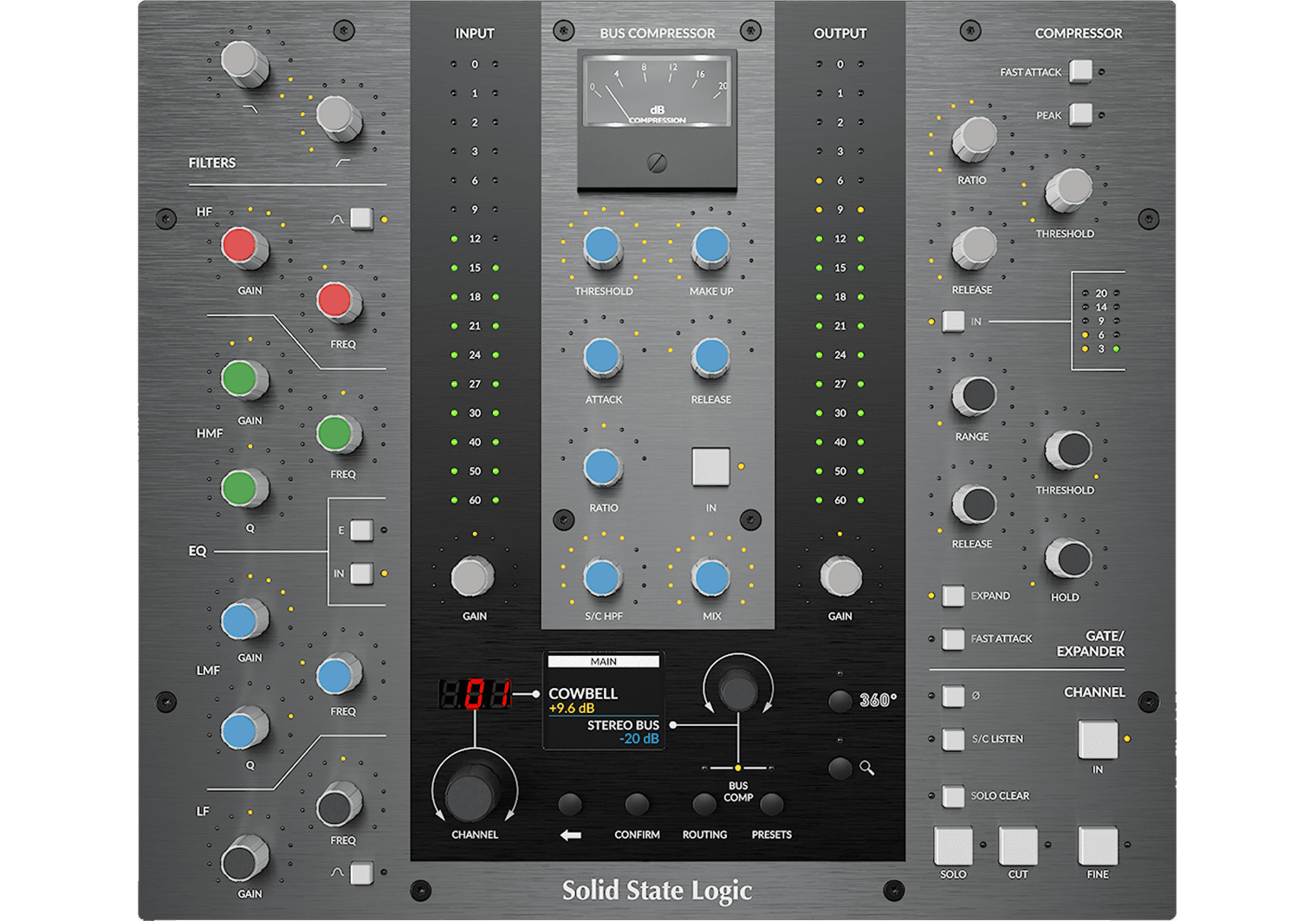
Task: Click the STEREO BUS label on display
Action: tap(623, 725)
